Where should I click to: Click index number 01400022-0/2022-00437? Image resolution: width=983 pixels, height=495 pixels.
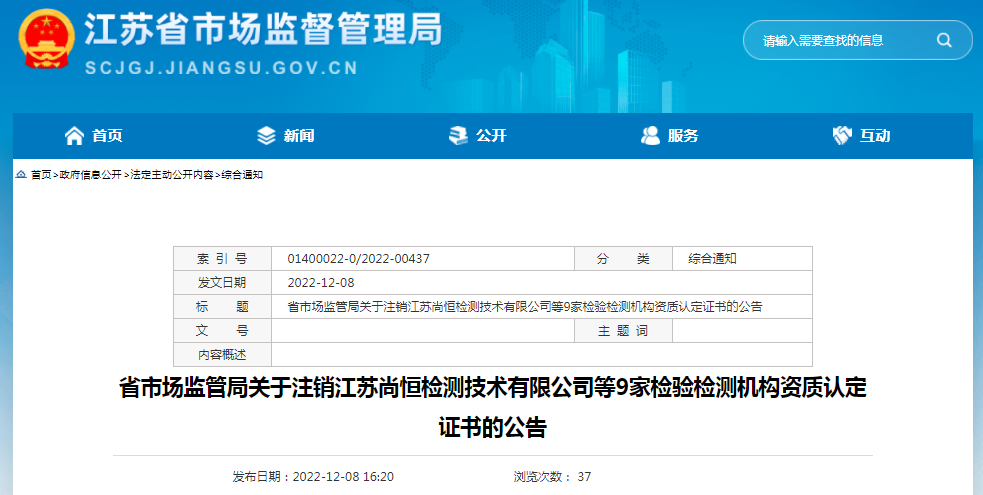pyautogui.click(x=358, y=259)
